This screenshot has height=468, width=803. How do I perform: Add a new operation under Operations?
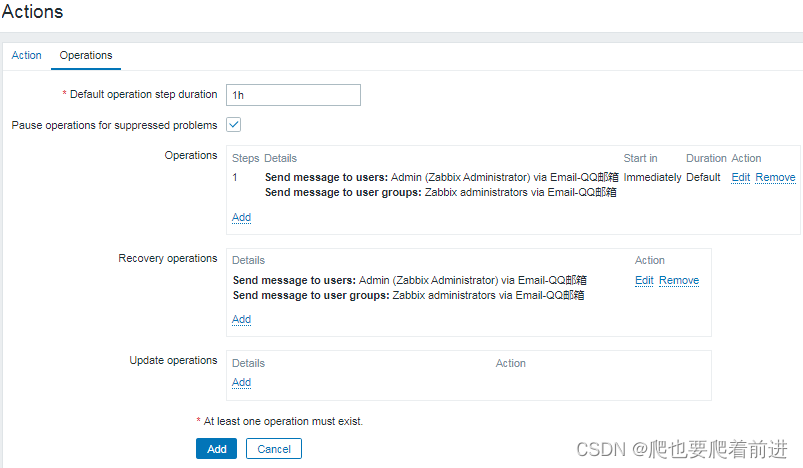(241, 217)
